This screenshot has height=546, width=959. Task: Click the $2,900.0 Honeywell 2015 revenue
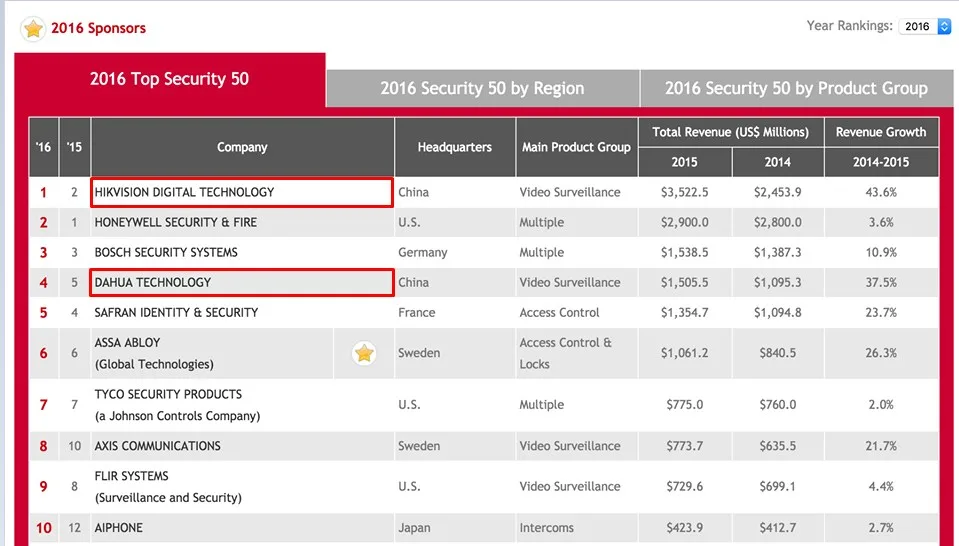coord(684,222)
